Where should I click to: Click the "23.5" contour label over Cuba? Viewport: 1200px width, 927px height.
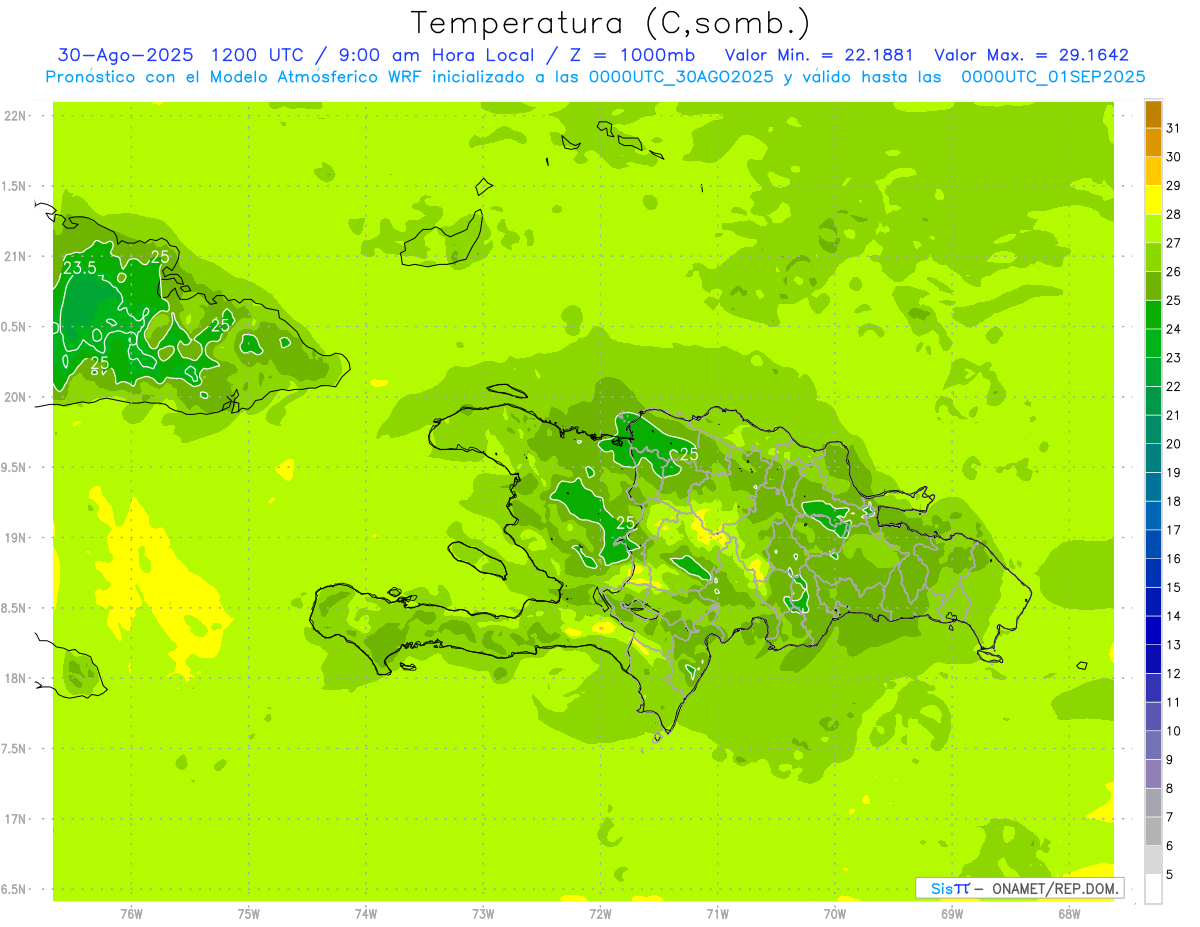click(x=79, y=268)
